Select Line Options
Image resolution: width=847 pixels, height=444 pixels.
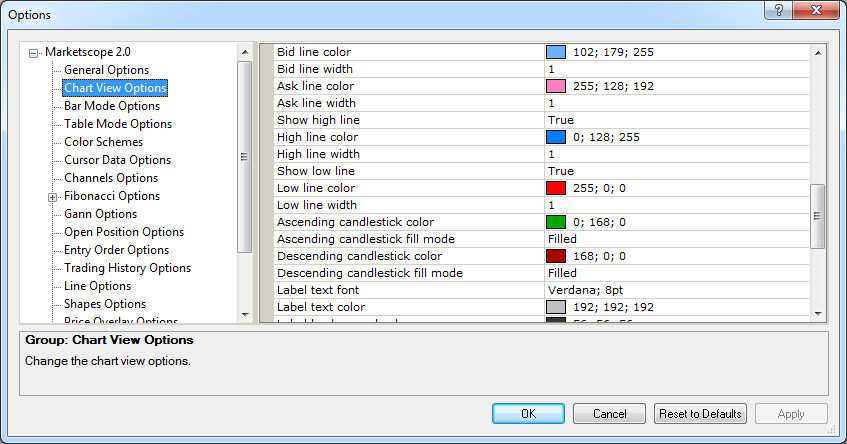click(x=97, y=286)
